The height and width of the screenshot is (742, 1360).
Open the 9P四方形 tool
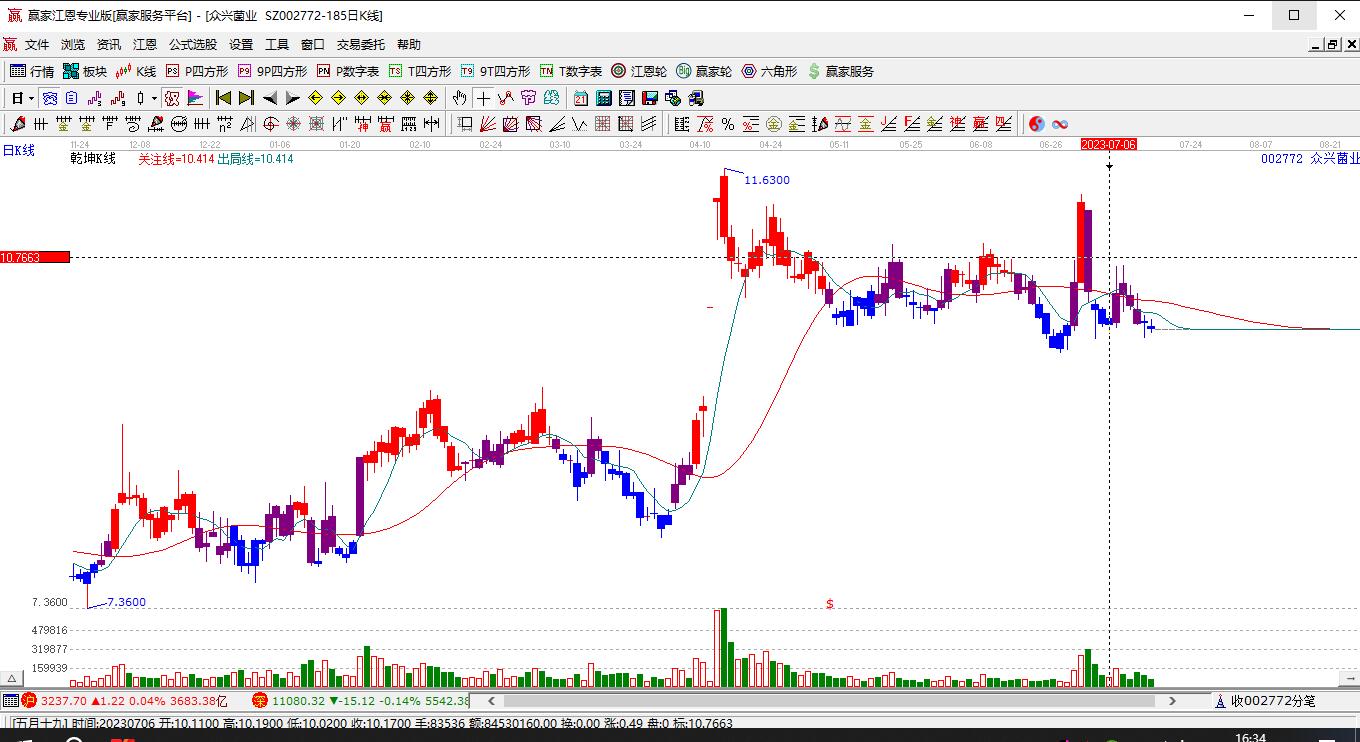click(x=272, y=71)
